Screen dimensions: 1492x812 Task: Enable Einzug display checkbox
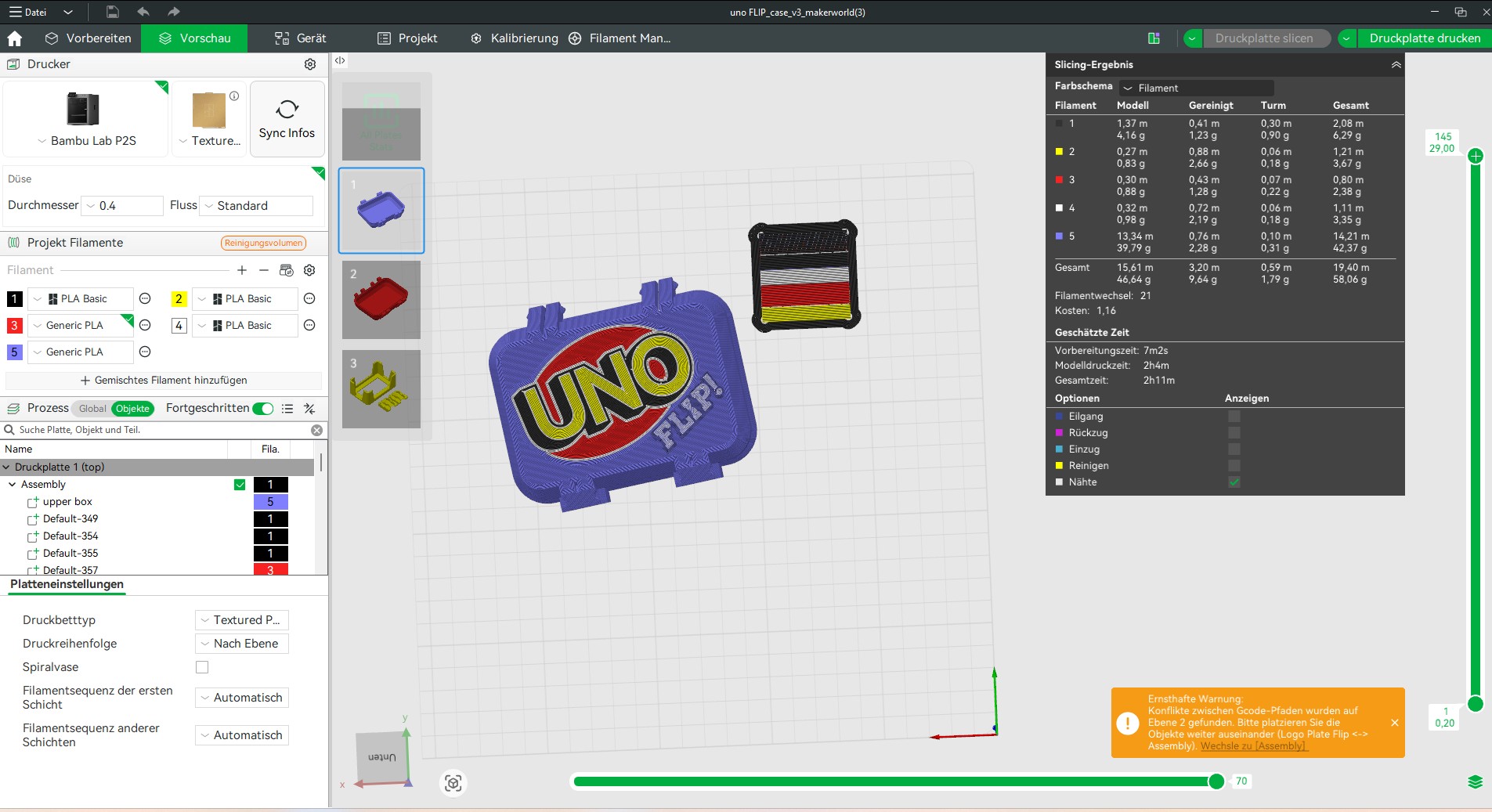coord(1234,449)
